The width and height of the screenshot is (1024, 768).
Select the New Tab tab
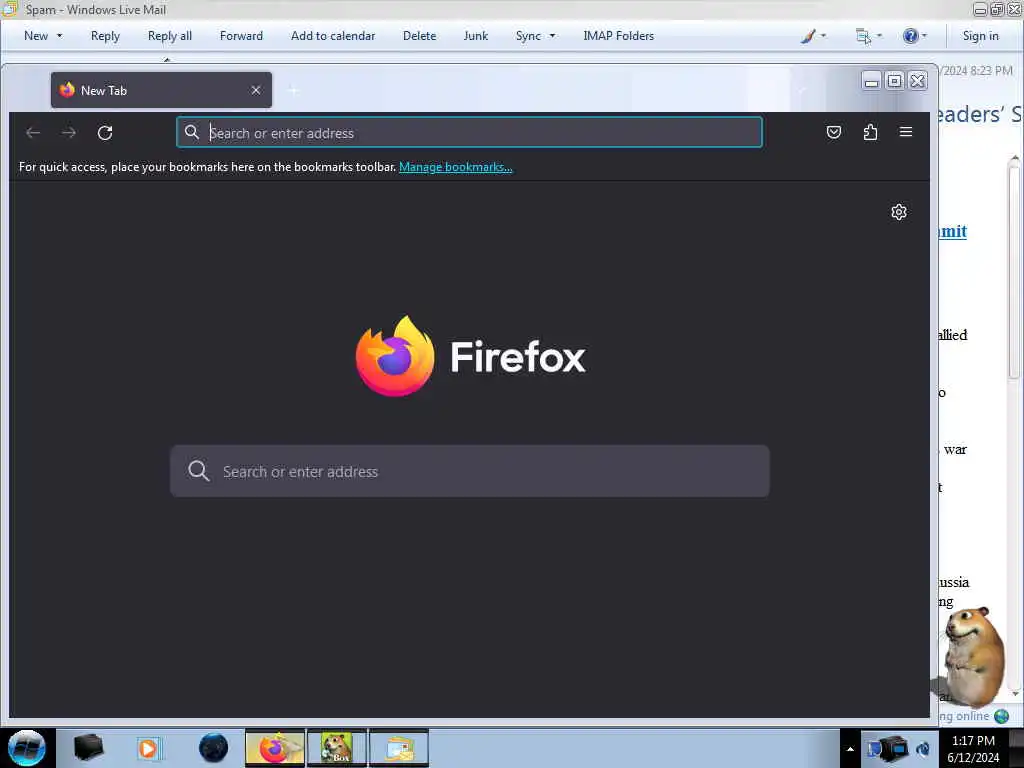pyautogui.click(x=161, y=90)
